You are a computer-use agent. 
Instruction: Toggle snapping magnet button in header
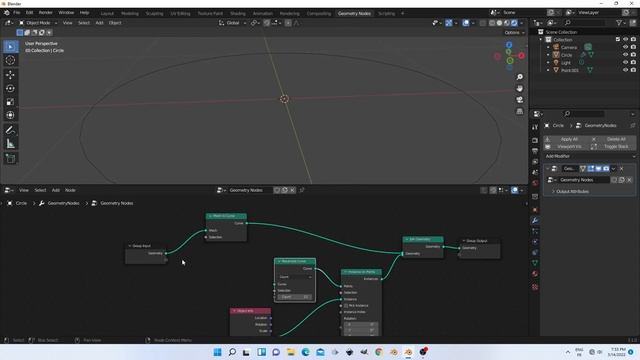pos(267,23)
